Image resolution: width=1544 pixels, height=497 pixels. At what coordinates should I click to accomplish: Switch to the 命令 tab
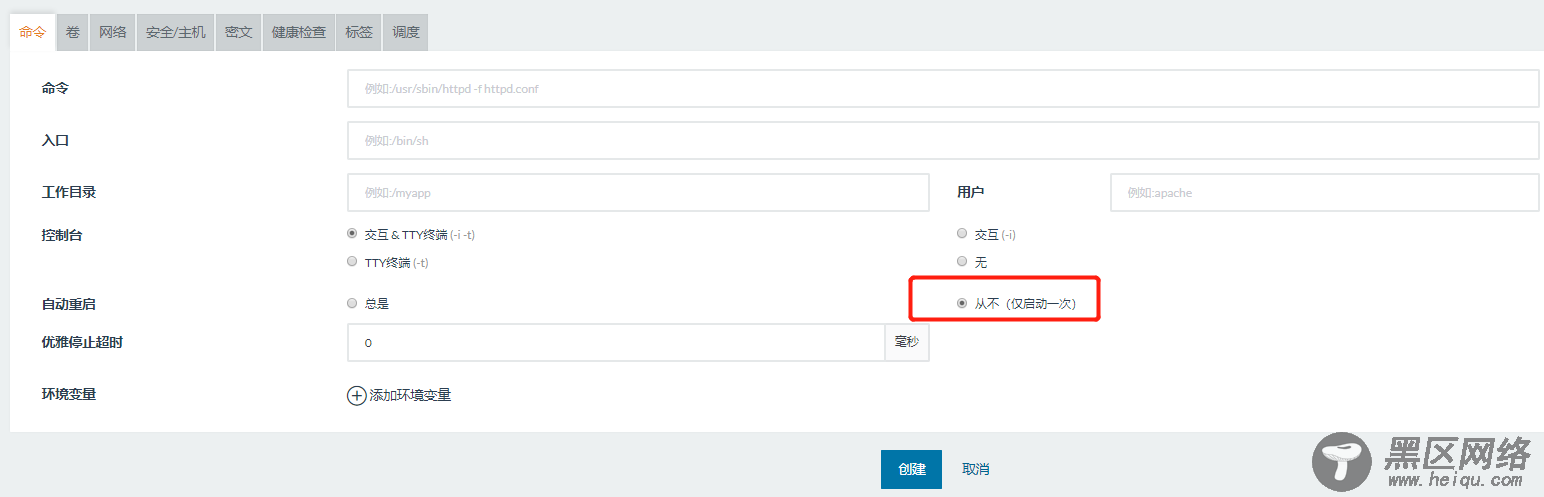click(x=32, y=32)
